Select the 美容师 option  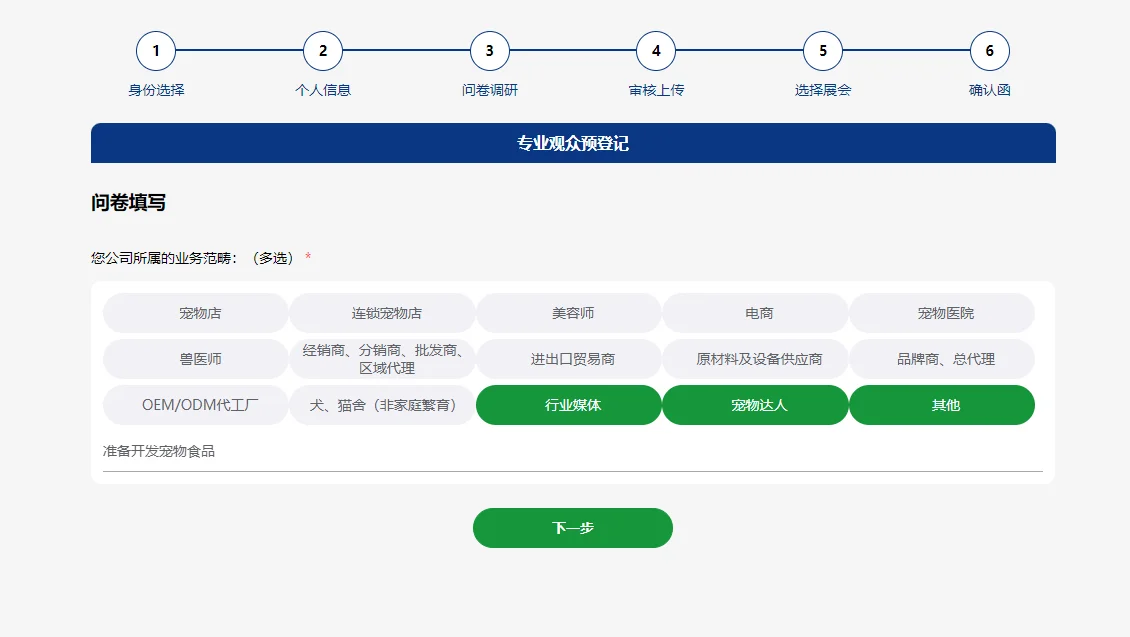568,312
